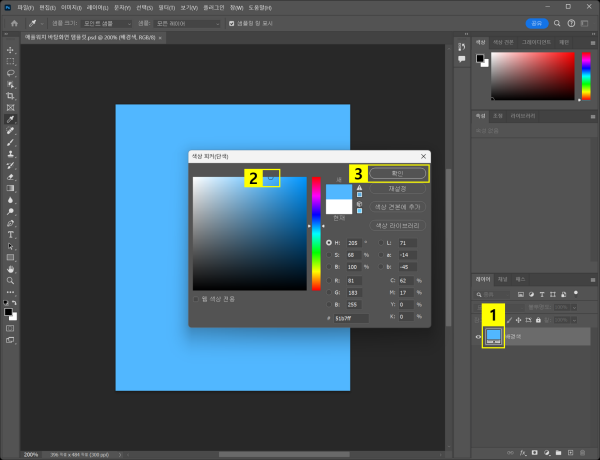600x460 pixels.
Task: Select the Hand tool
Action: click(10, 269)
